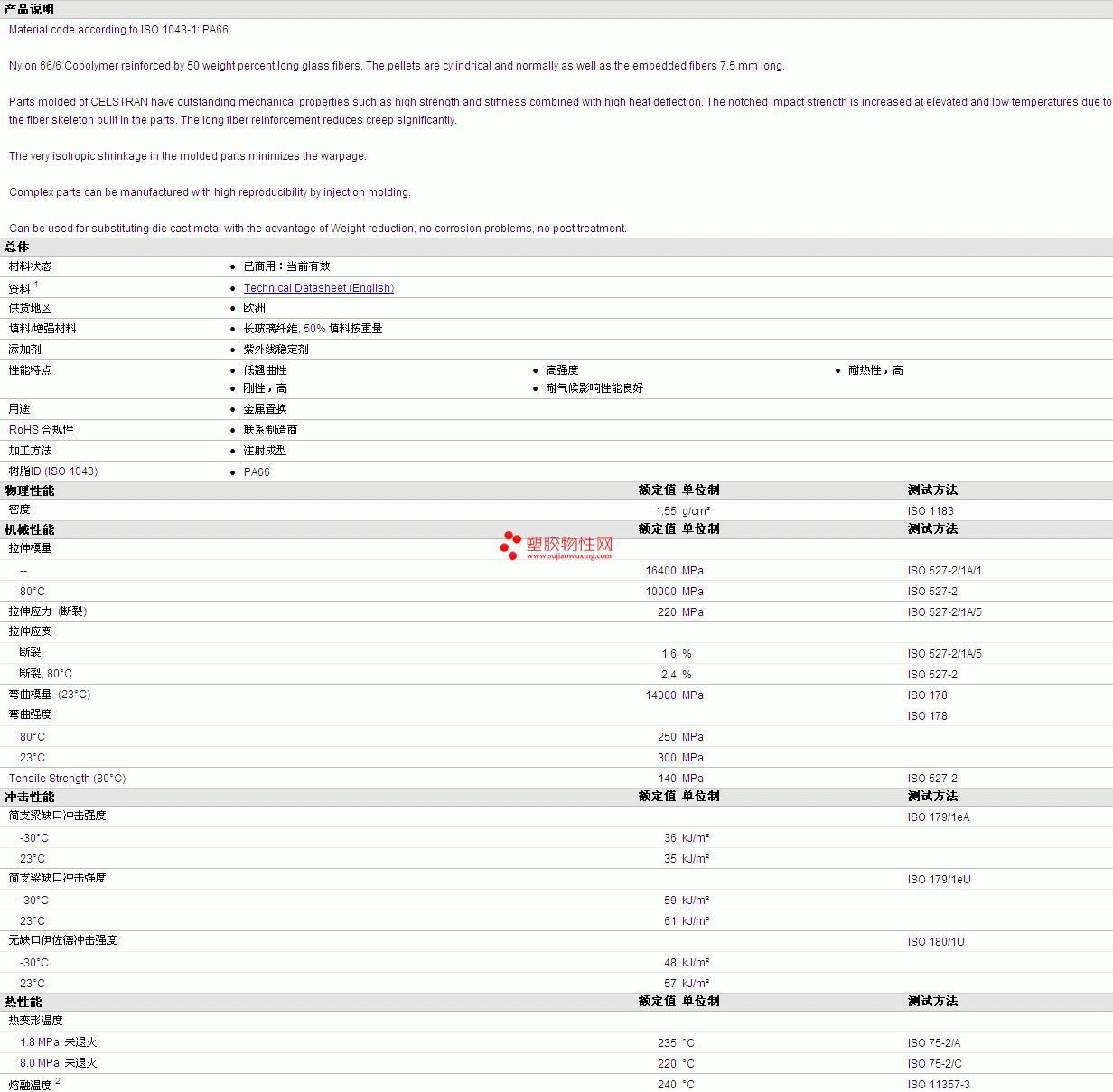Click the feature 高强度
The image size is (1113, 1092).
coord(563,370)
